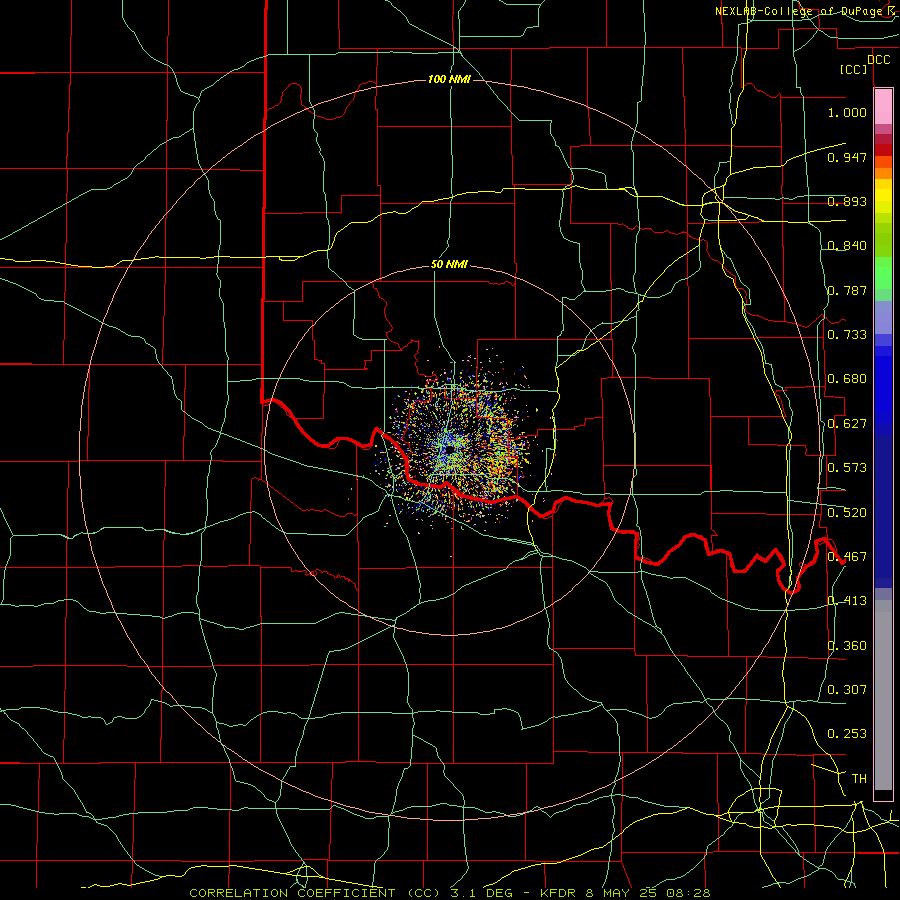Screen dimensions: 900x900
Task: Click the '0.360' scale value
Action: [847, 646]
